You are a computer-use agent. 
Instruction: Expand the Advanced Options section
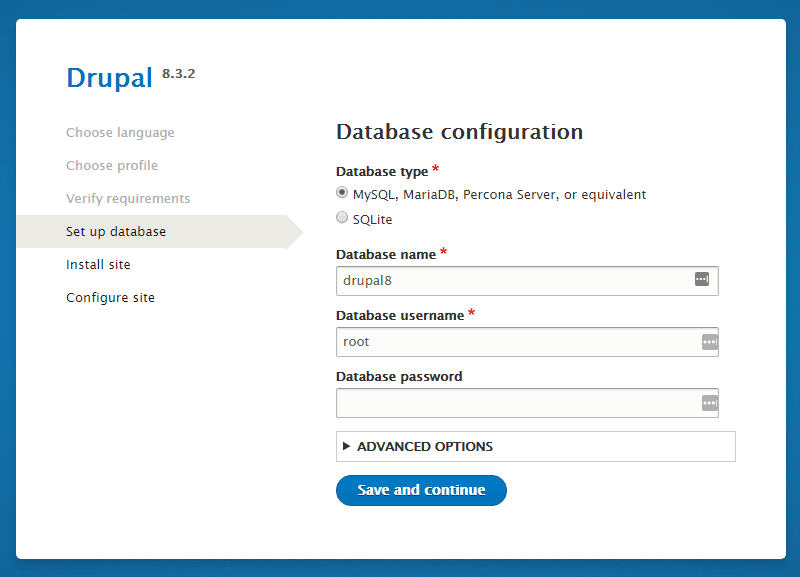(x=536, y=446)
